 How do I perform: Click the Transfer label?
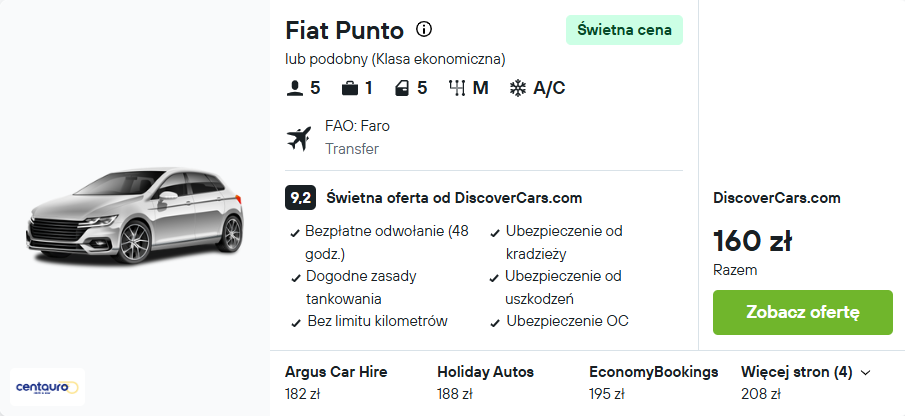[352, 149]
